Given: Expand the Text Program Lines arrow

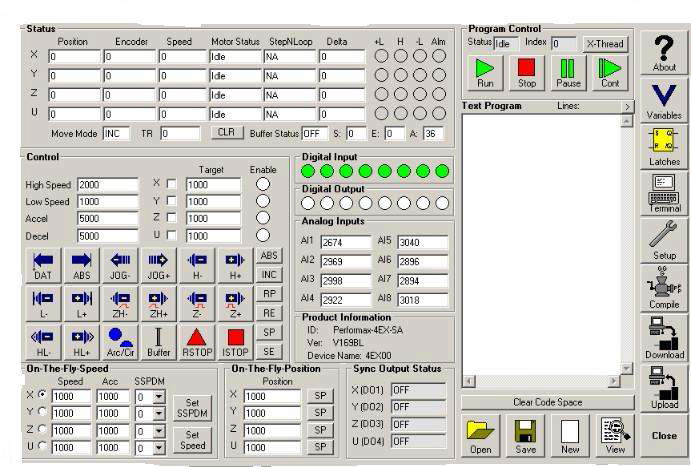Looking at the screenshot, I should (628, 106).
